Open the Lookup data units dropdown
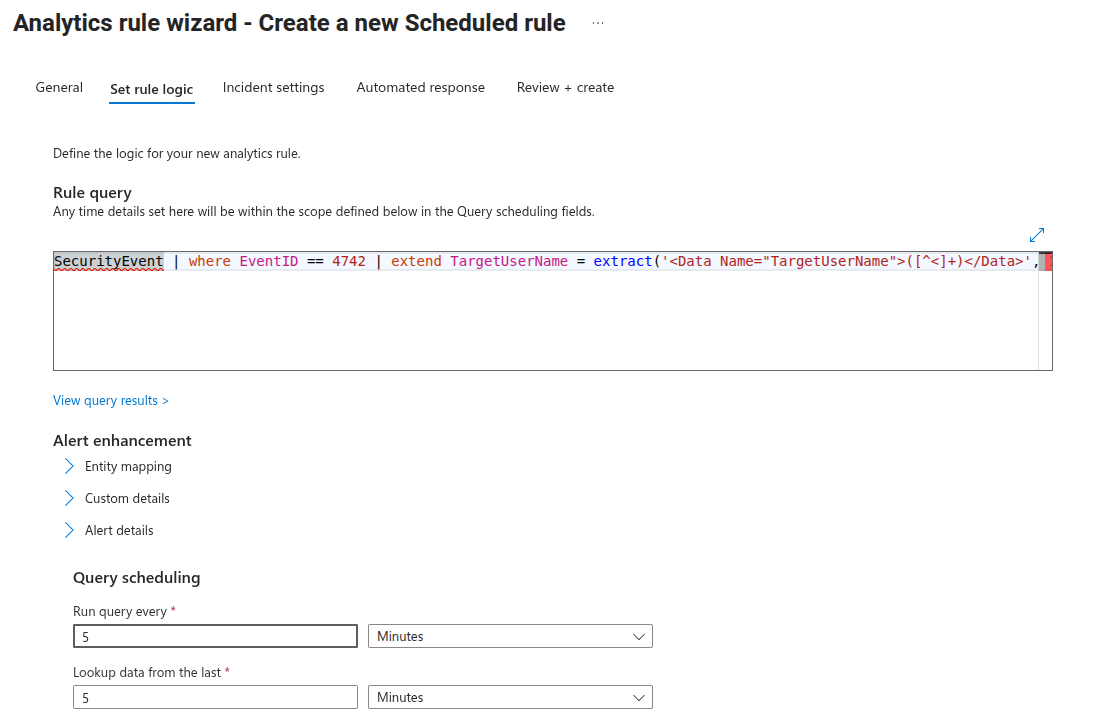 (x=510, y=697)
